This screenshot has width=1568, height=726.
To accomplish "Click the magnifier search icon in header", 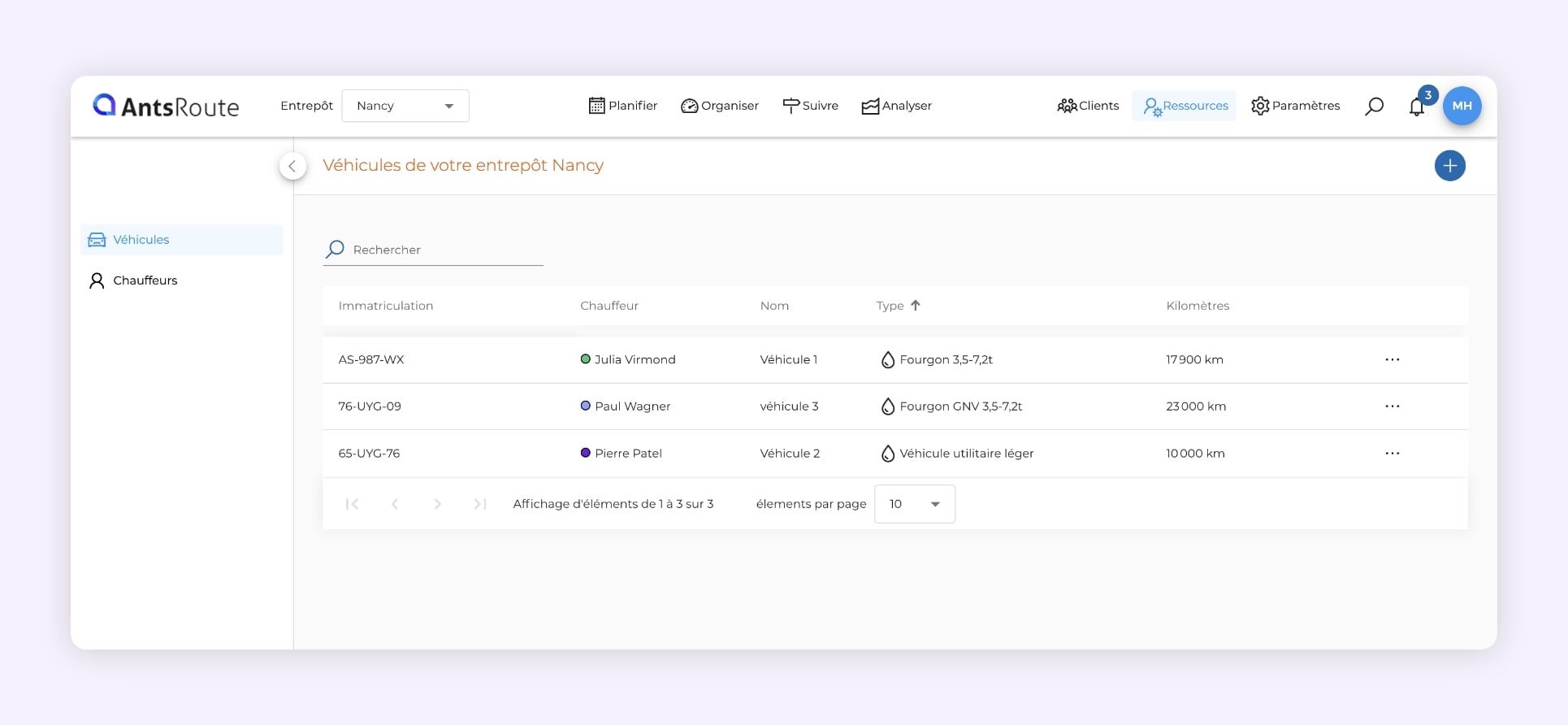I will coord(1374,107).
